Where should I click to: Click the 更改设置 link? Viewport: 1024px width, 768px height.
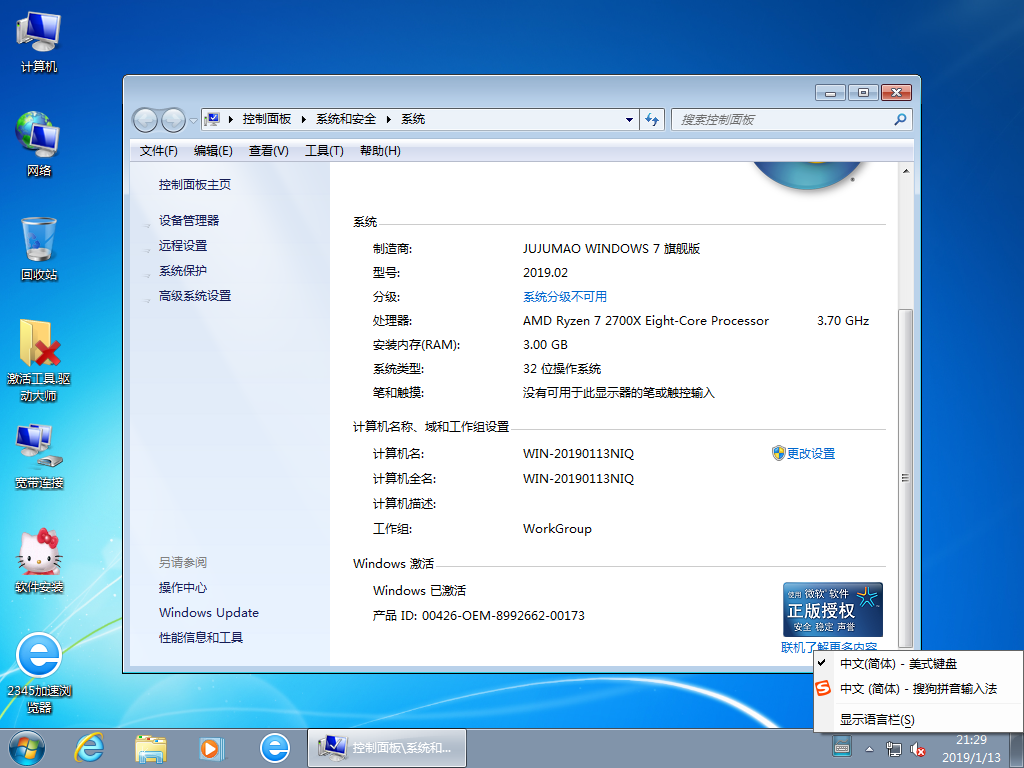pyautogui.click(x=810, y=453)
